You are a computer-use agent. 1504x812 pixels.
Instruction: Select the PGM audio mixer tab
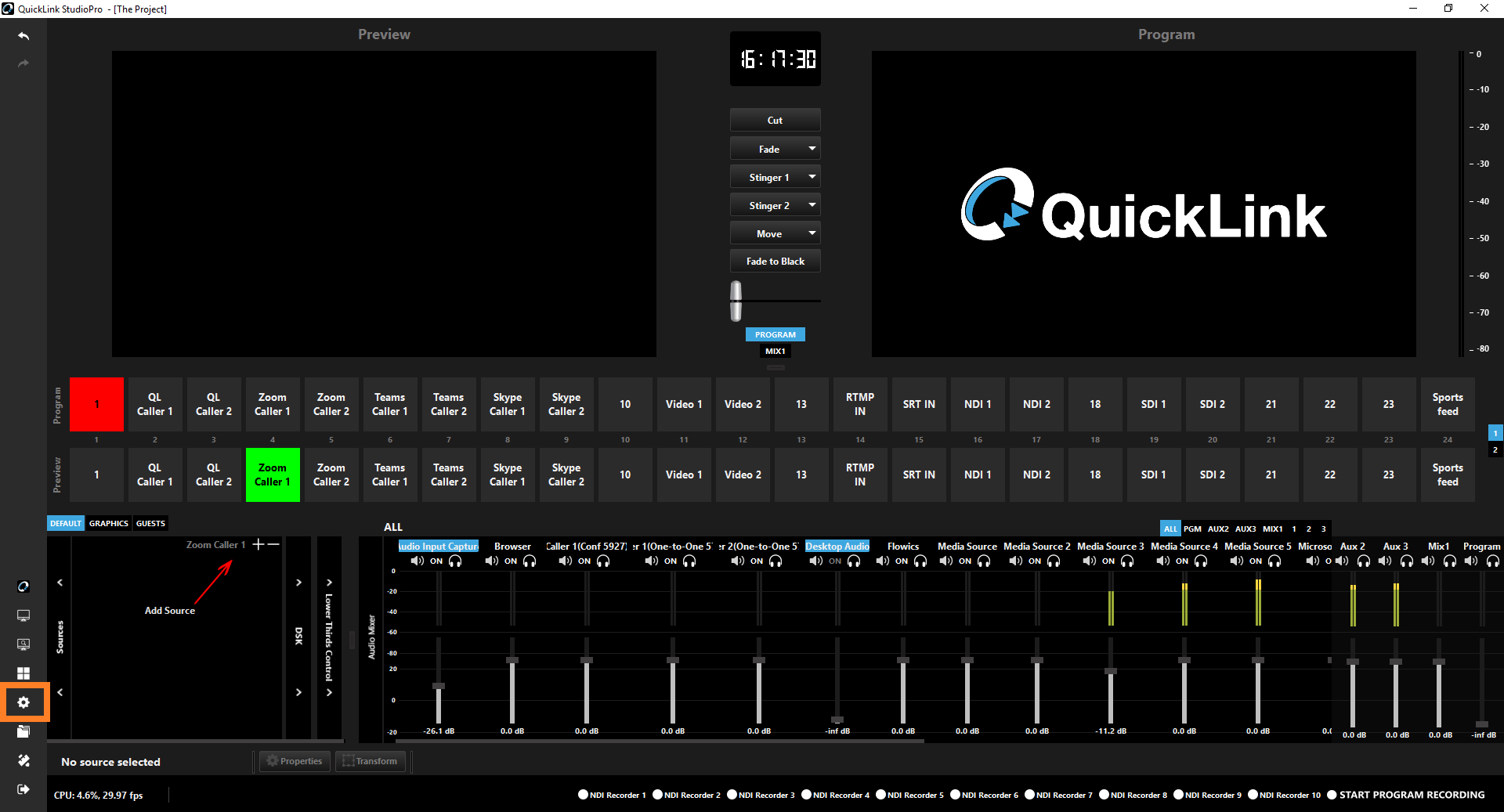[1192, 529]
